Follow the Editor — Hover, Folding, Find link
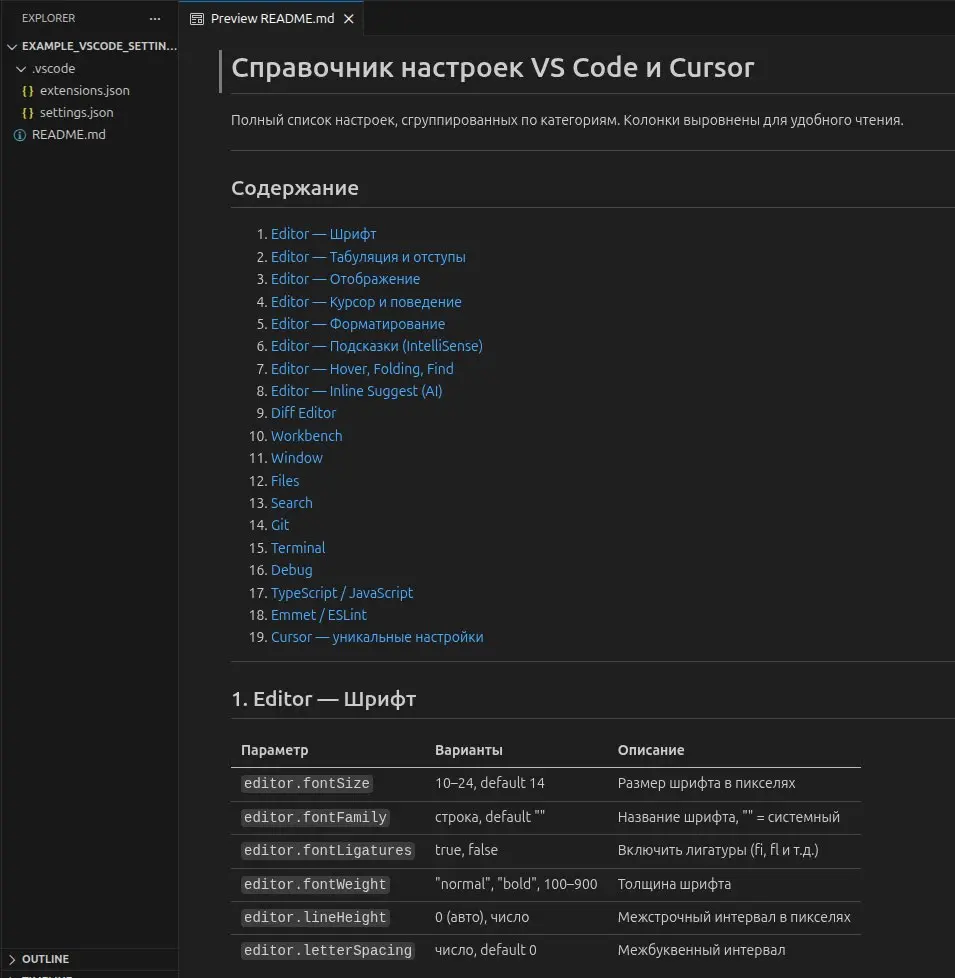The height and width of the screenshot is (978, 955). coord(362,369)
